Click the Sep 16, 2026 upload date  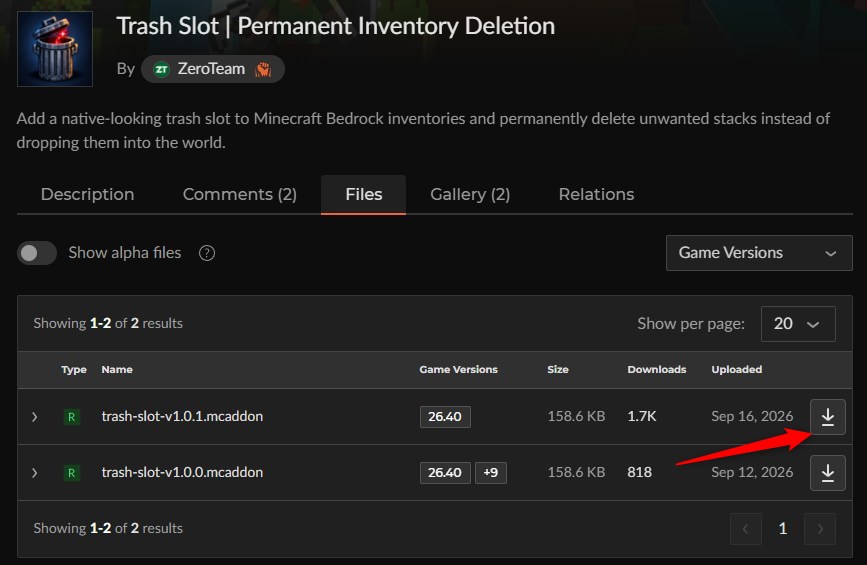coord(752,416)
